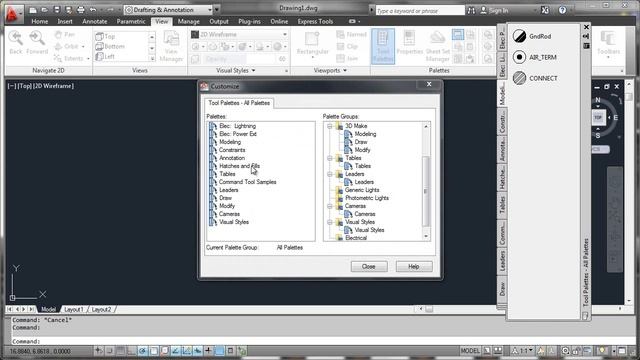The width and height of the screenshot is (640, 360).
Task: Collapse the Tables palette group node
Action: point(329,158)
